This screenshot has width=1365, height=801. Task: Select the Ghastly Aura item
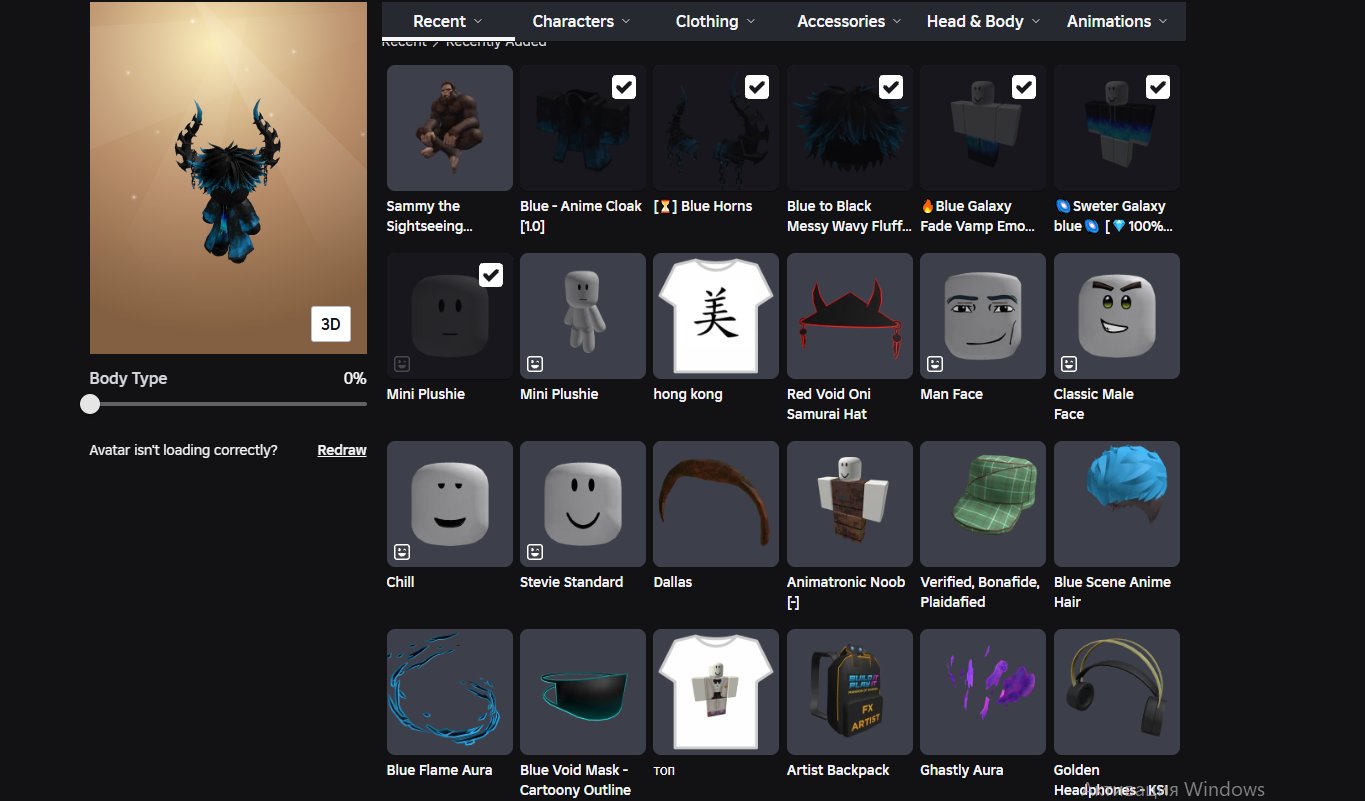pos(982,692)
